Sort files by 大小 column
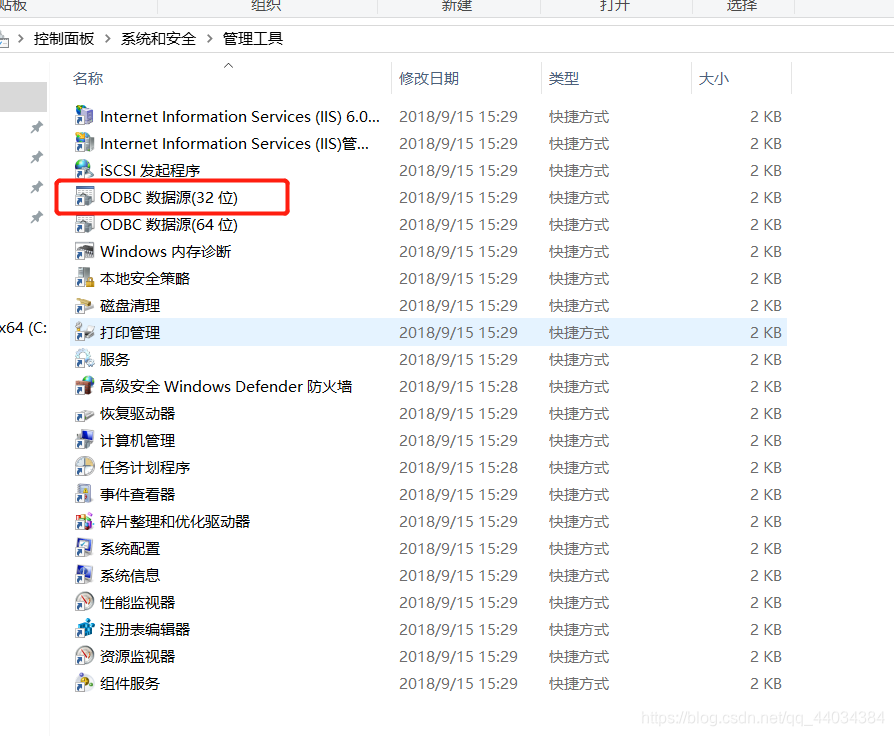 click(713, 79)
